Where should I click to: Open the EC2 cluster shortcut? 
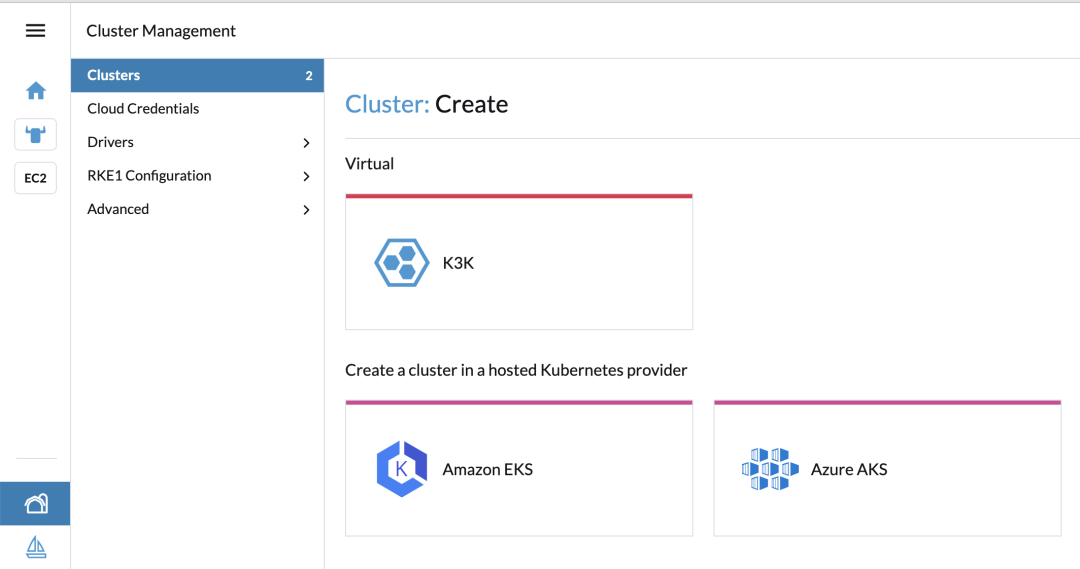[x=36, y=178]
